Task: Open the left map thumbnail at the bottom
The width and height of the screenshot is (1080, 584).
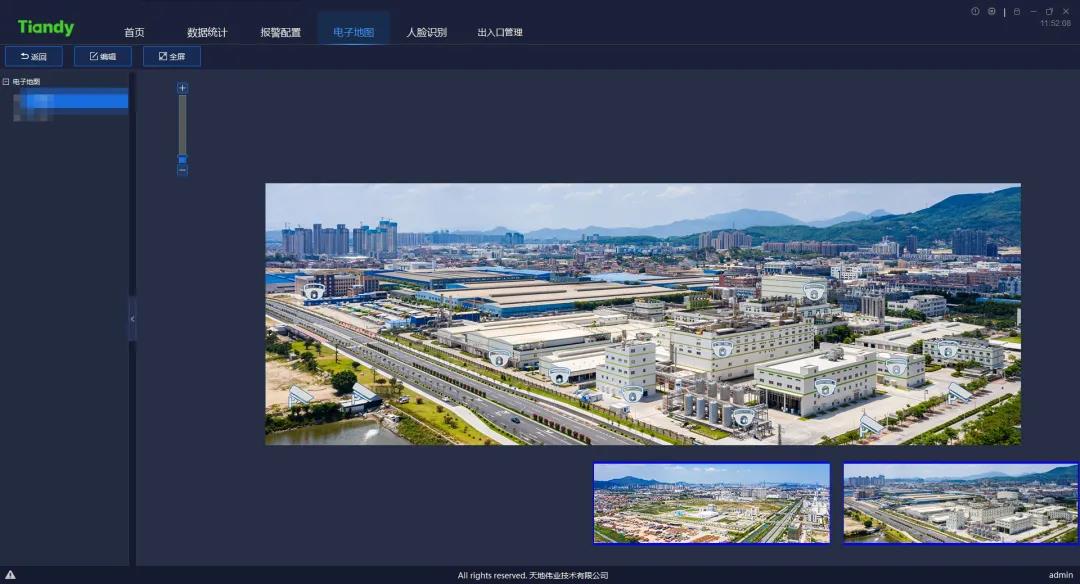Action: click(711, 503)
